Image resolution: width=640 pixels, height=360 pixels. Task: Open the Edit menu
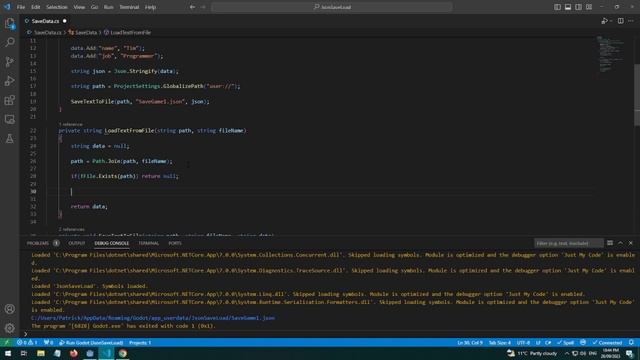click(x=36, y=7)
